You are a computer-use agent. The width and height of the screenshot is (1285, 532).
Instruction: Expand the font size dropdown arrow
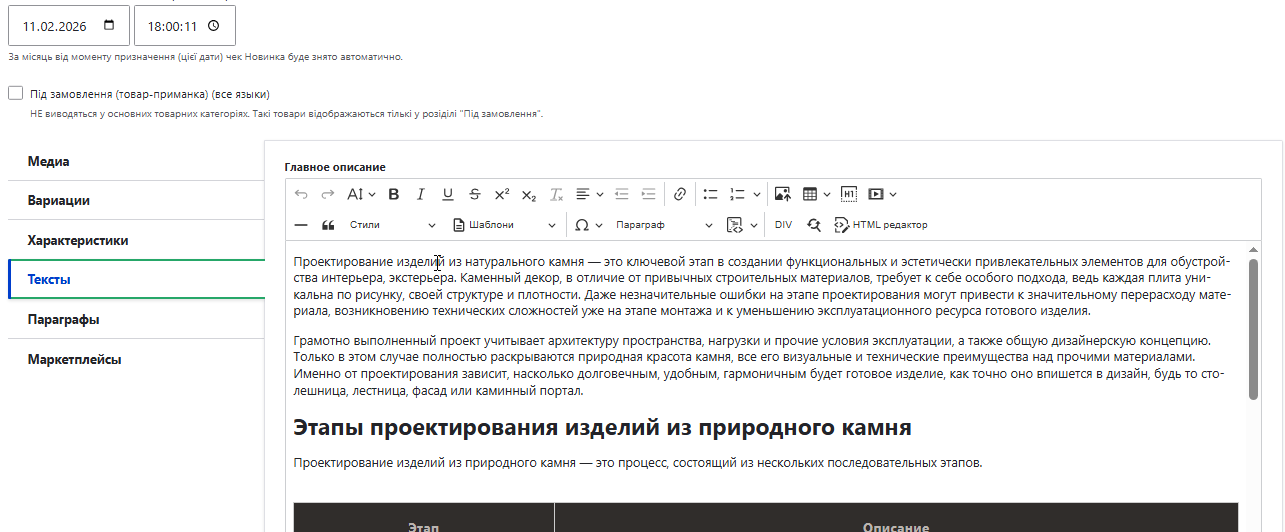click(x=372, y=194)
